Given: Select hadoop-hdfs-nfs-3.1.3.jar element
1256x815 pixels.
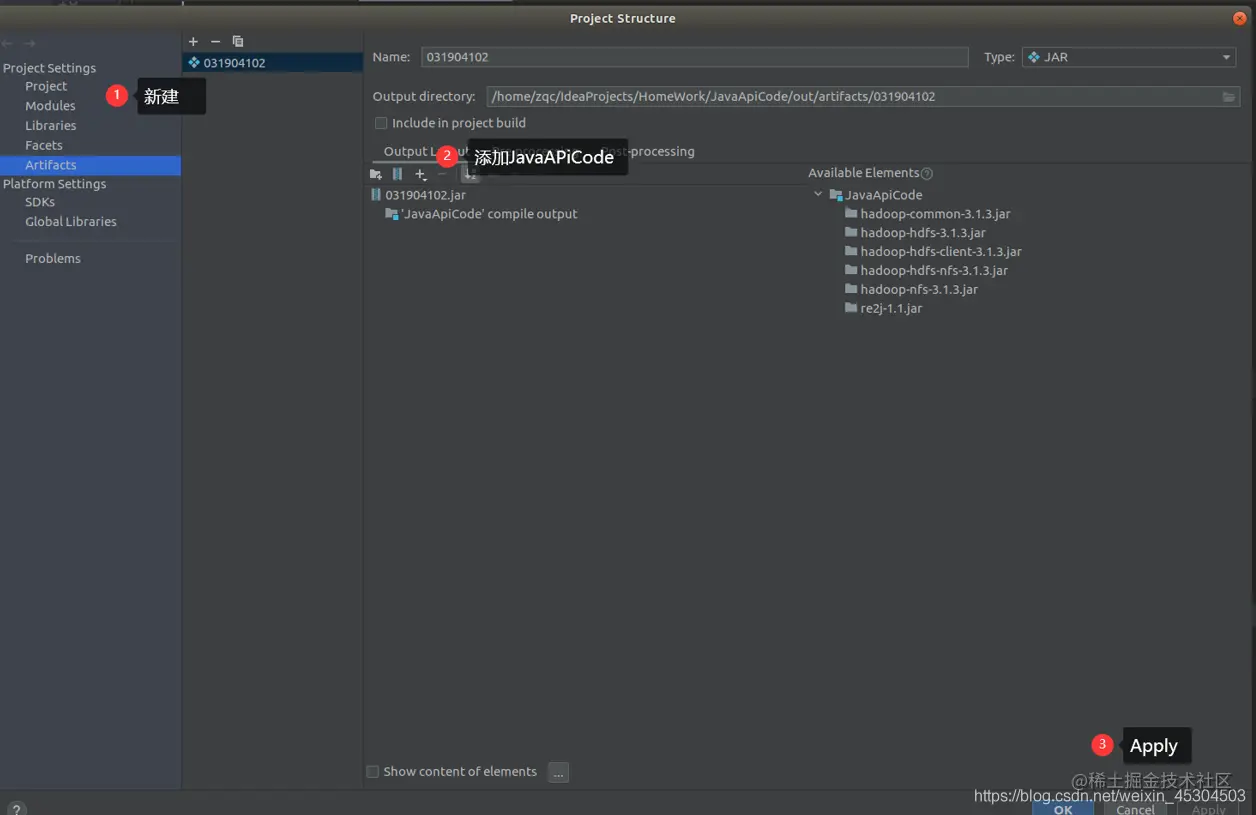Looking at the screenshot, I should [934, 271].
